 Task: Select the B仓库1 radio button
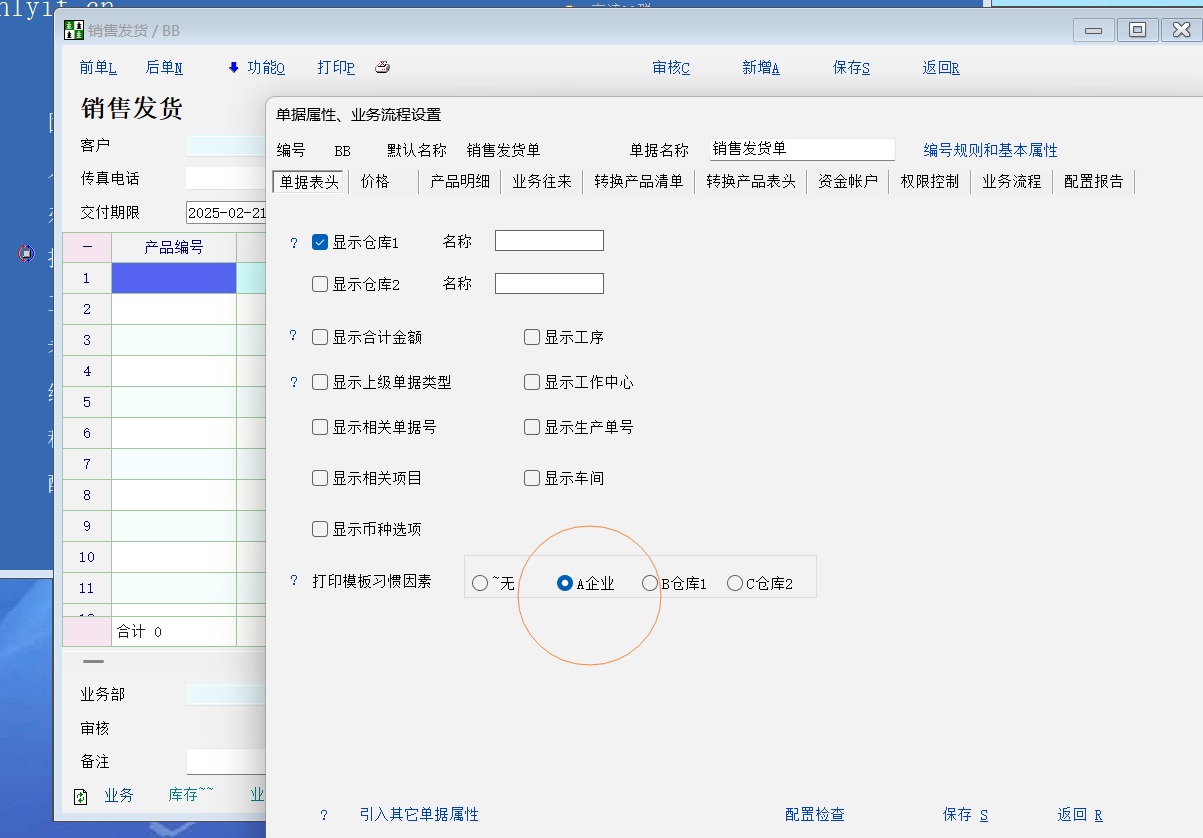650,583
